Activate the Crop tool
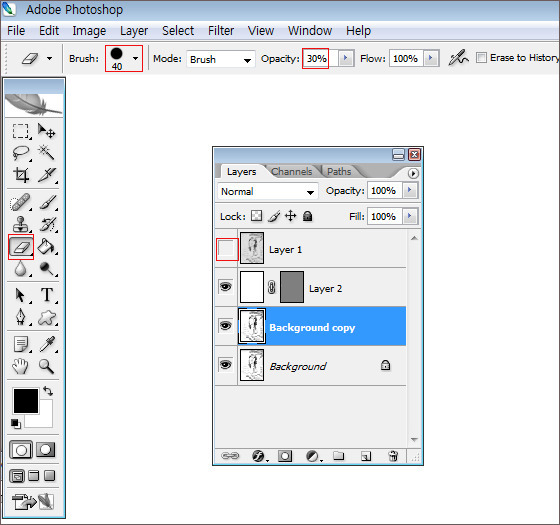 20,175
